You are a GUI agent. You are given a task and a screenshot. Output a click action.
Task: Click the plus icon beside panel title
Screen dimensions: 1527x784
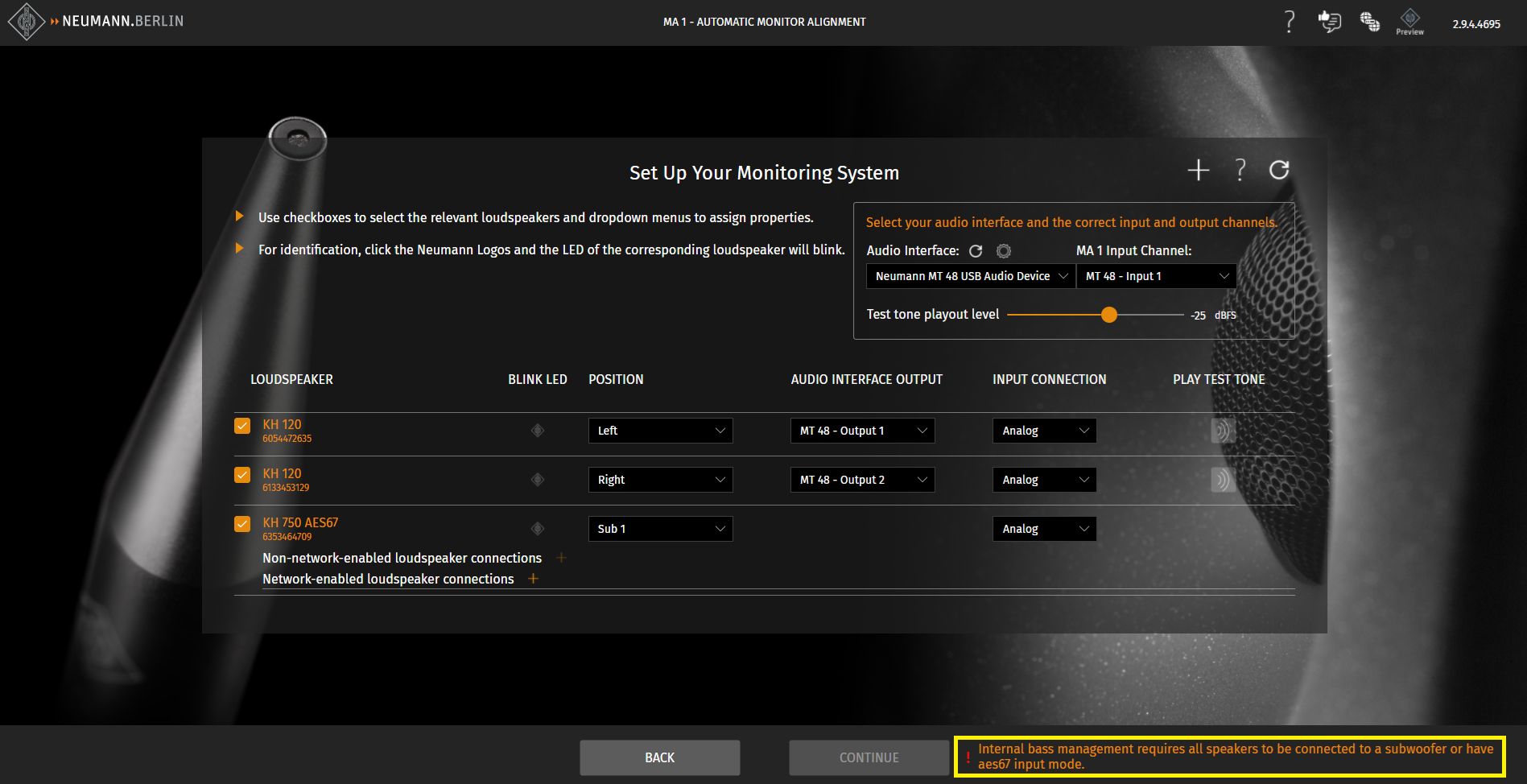1198,171
